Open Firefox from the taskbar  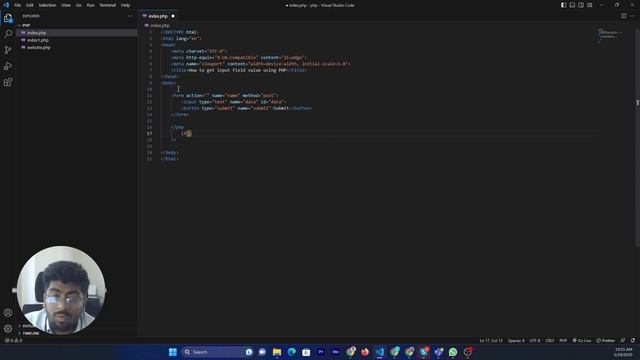tap(365, 352)
